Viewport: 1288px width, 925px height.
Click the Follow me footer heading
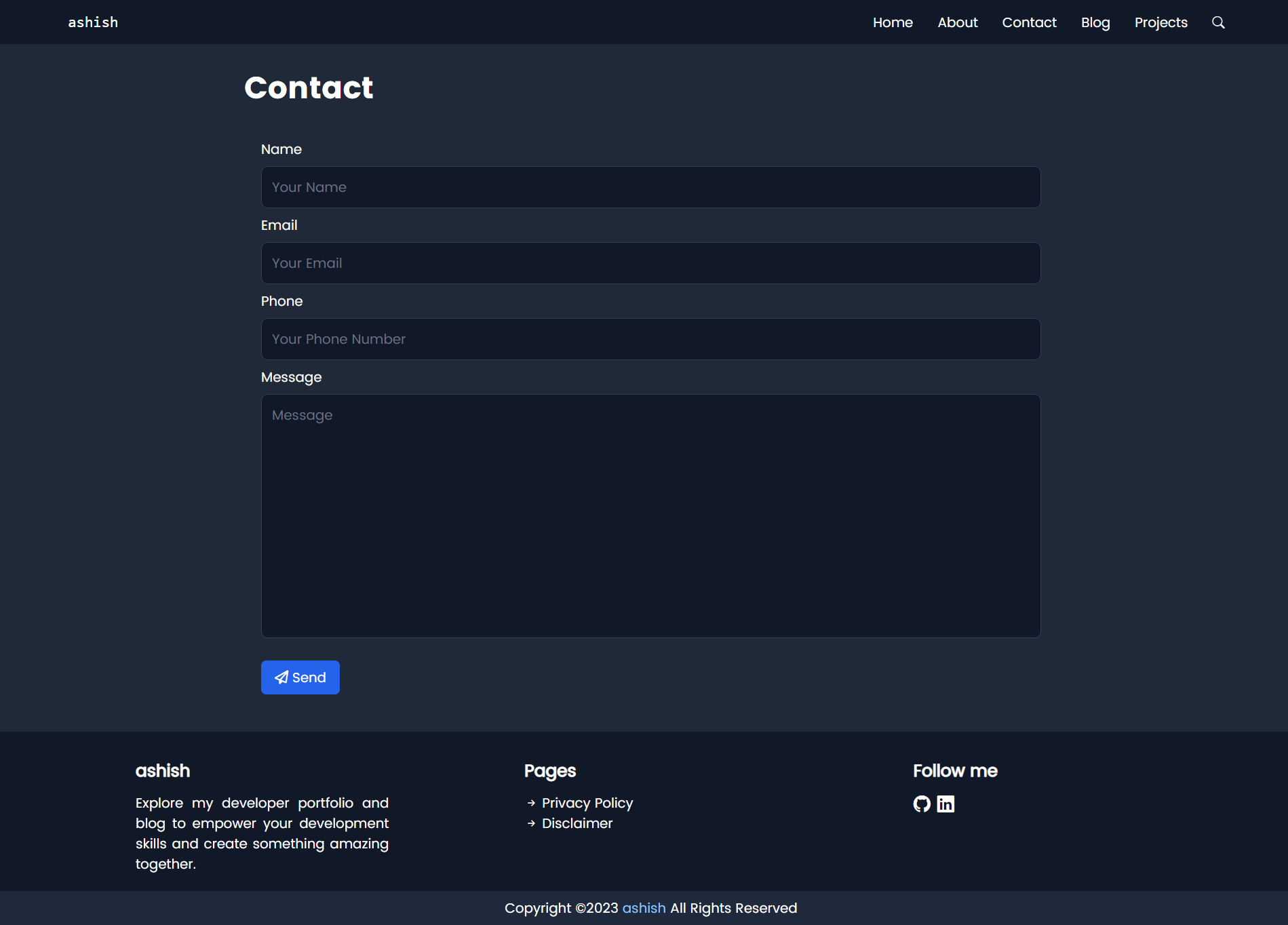coord(955,771)
